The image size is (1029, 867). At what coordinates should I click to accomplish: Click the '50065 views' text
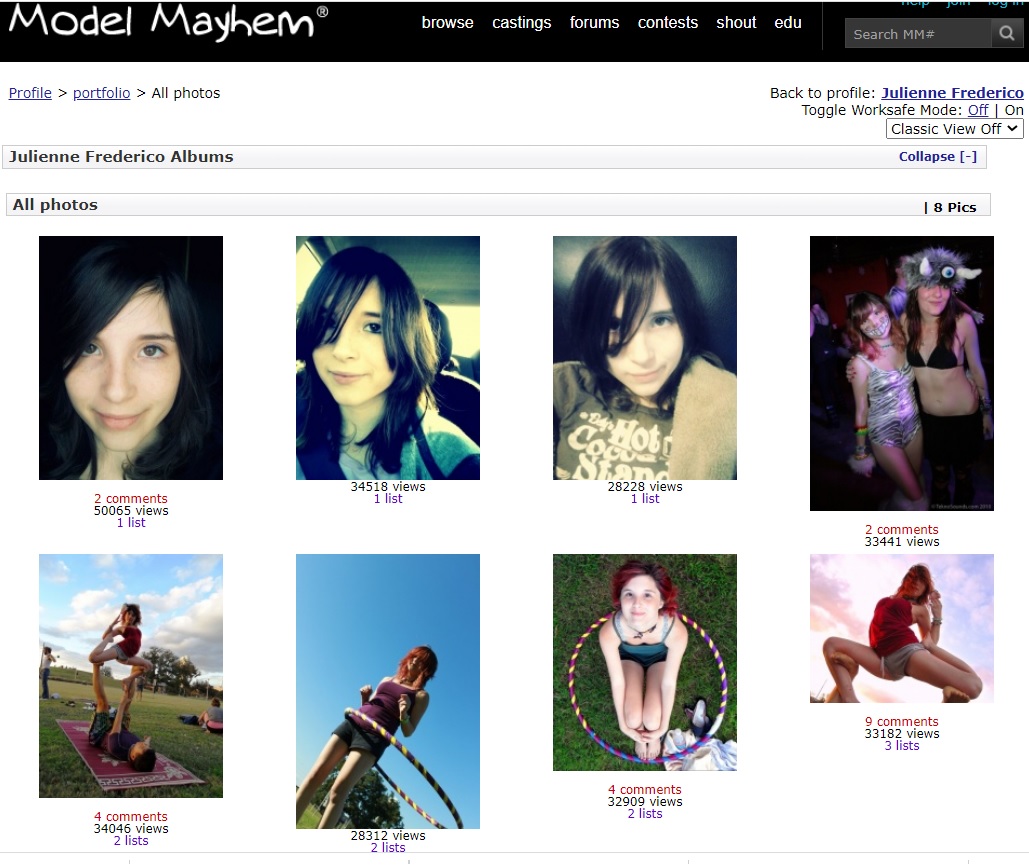[x=131, y=511]
